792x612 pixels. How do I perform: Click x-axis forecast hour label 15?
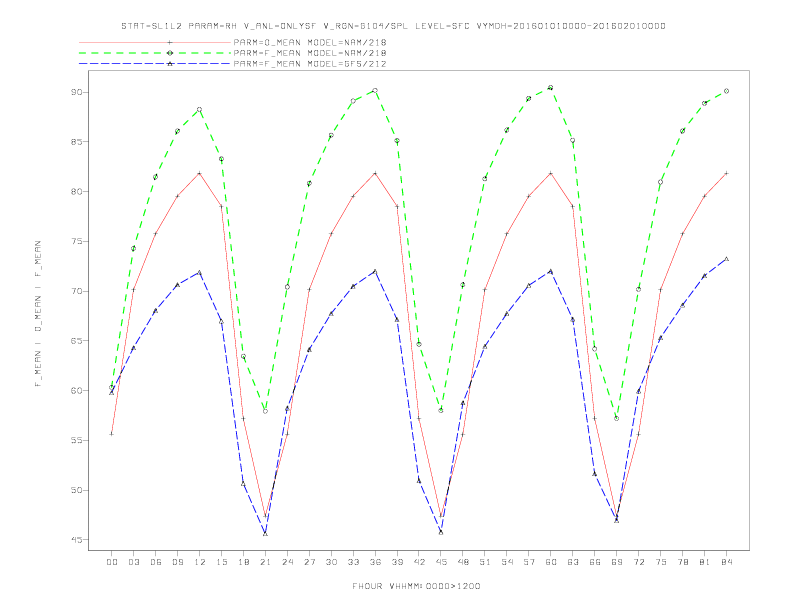coord(222,562)
